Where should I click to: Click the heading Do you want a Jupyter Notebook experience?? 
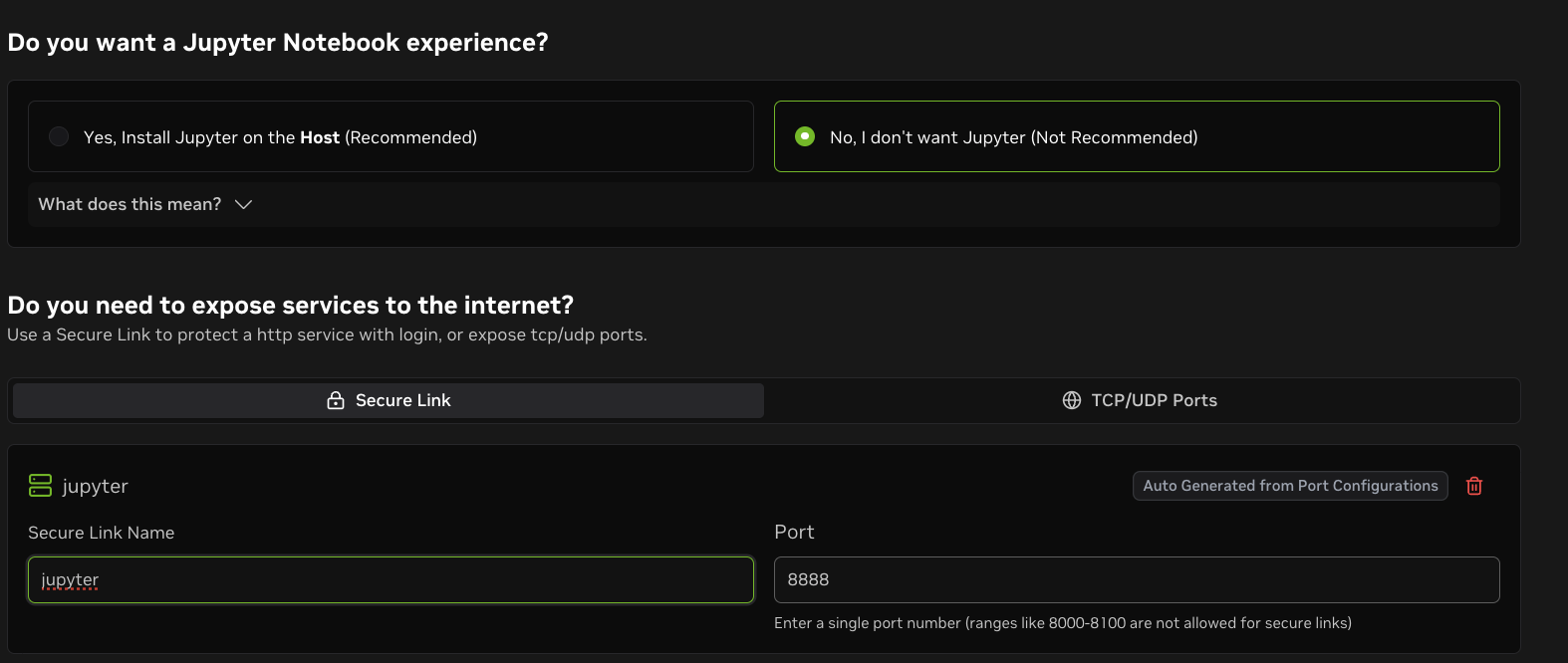(x=278, y=43)
